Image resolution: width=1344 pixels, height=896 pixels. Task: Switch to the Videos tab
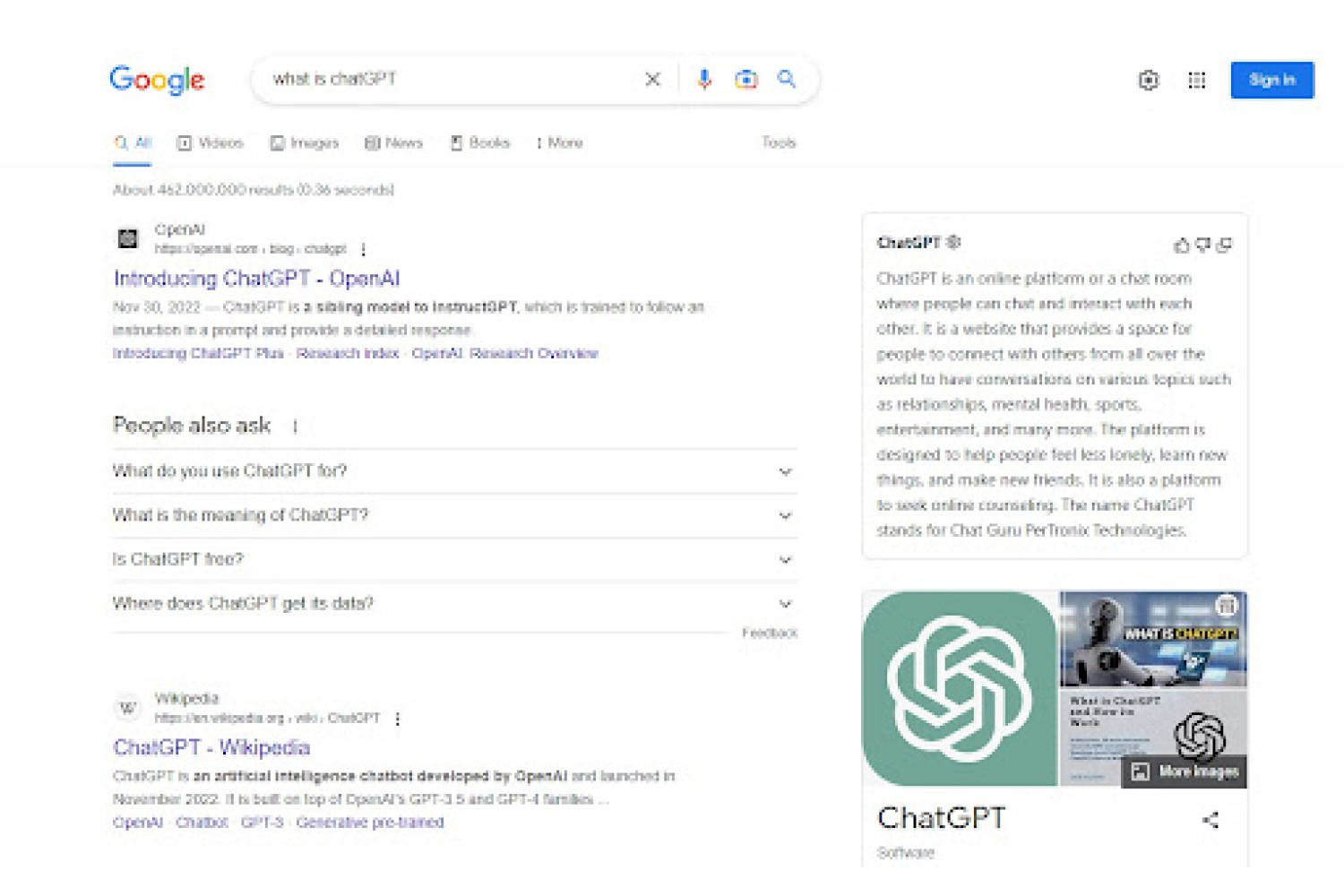211,142
